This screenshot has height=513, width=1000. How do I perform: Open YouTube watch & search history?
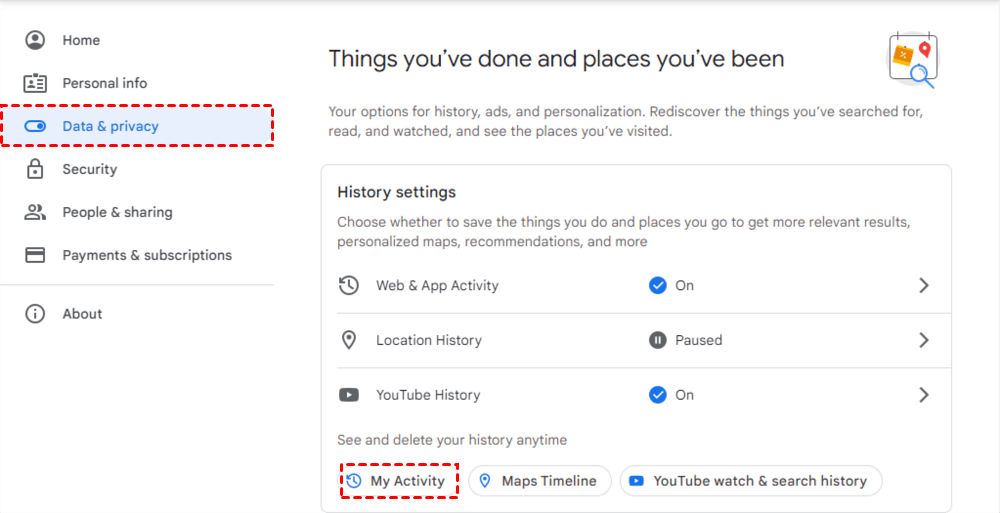(x=751, y=481)
